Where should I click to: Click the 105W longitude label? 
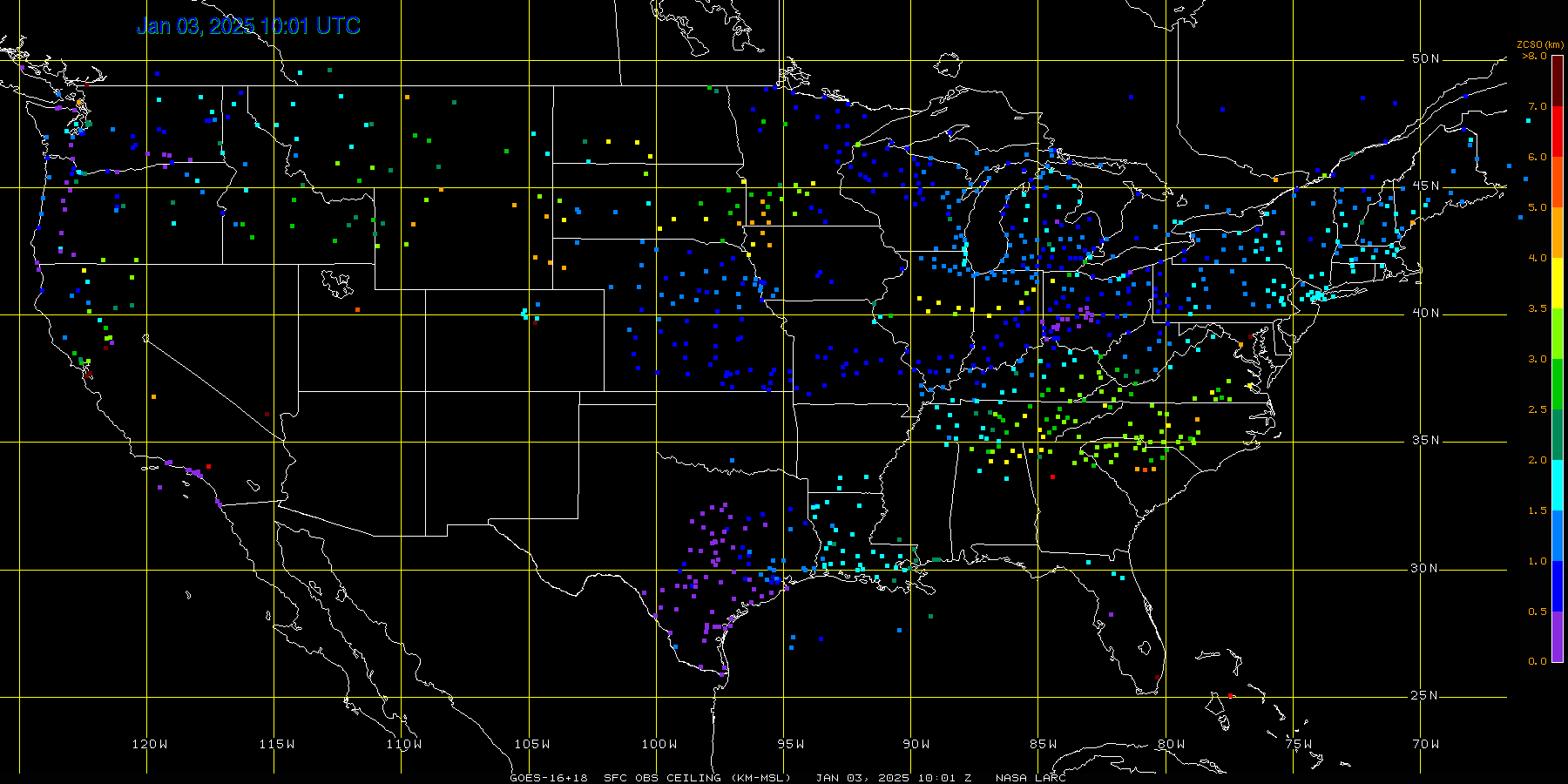(532, 744)
